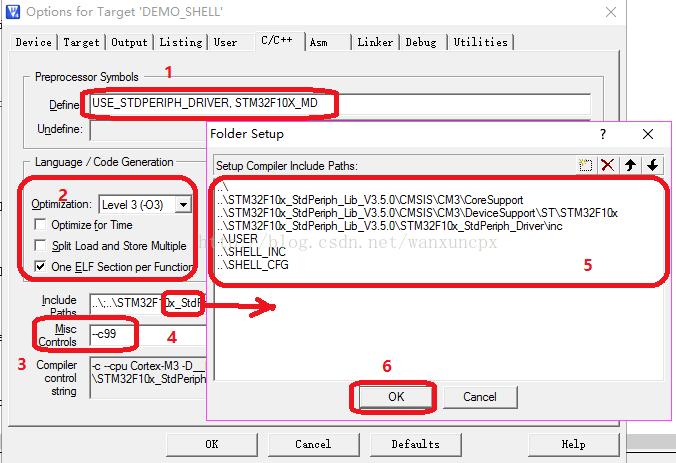Click the Misc Controls --c99 field

[x=147, y=334]
